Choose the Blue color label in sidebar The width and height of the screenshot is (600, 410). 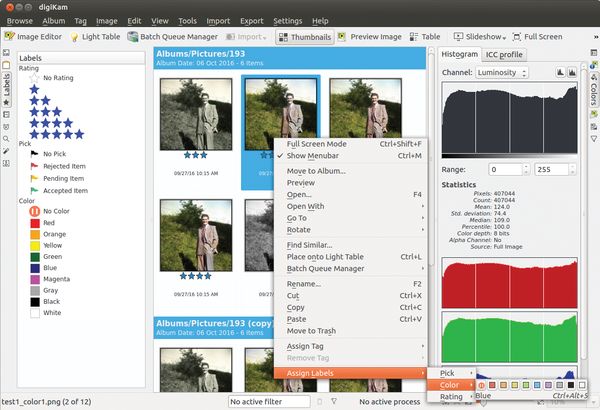44,268
